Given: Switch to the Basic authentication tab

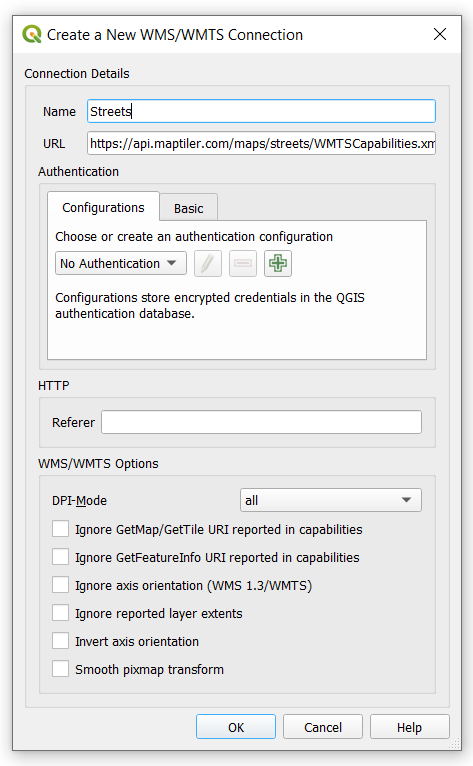Looking at the screenshot, I should [x=189, y=209].
